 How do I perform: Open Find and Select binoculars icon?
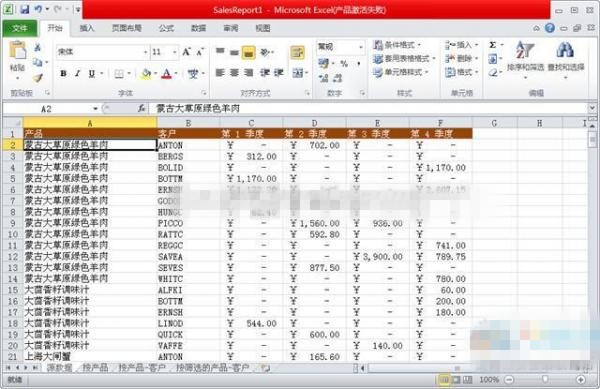566,57
